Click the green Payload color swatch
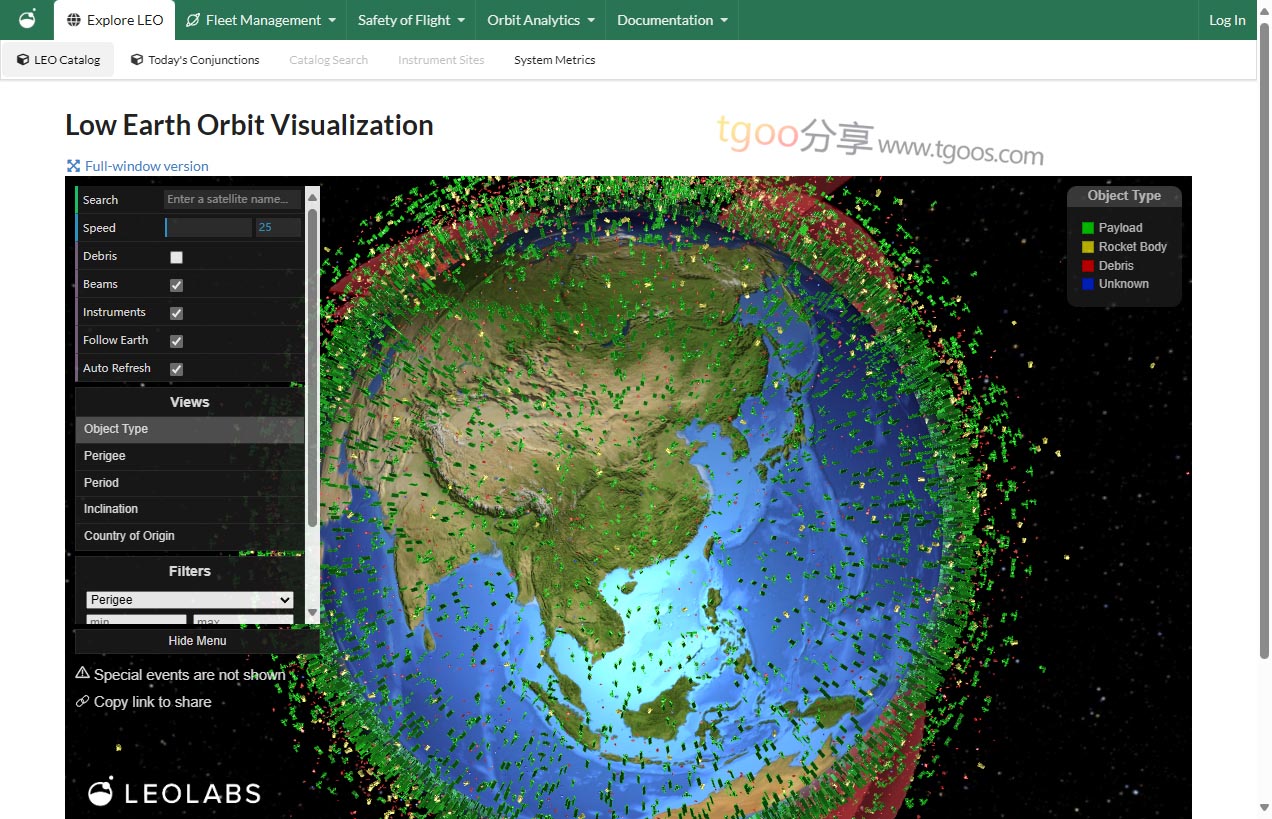Screen dimensions: 1272x819 (1088, 228)
